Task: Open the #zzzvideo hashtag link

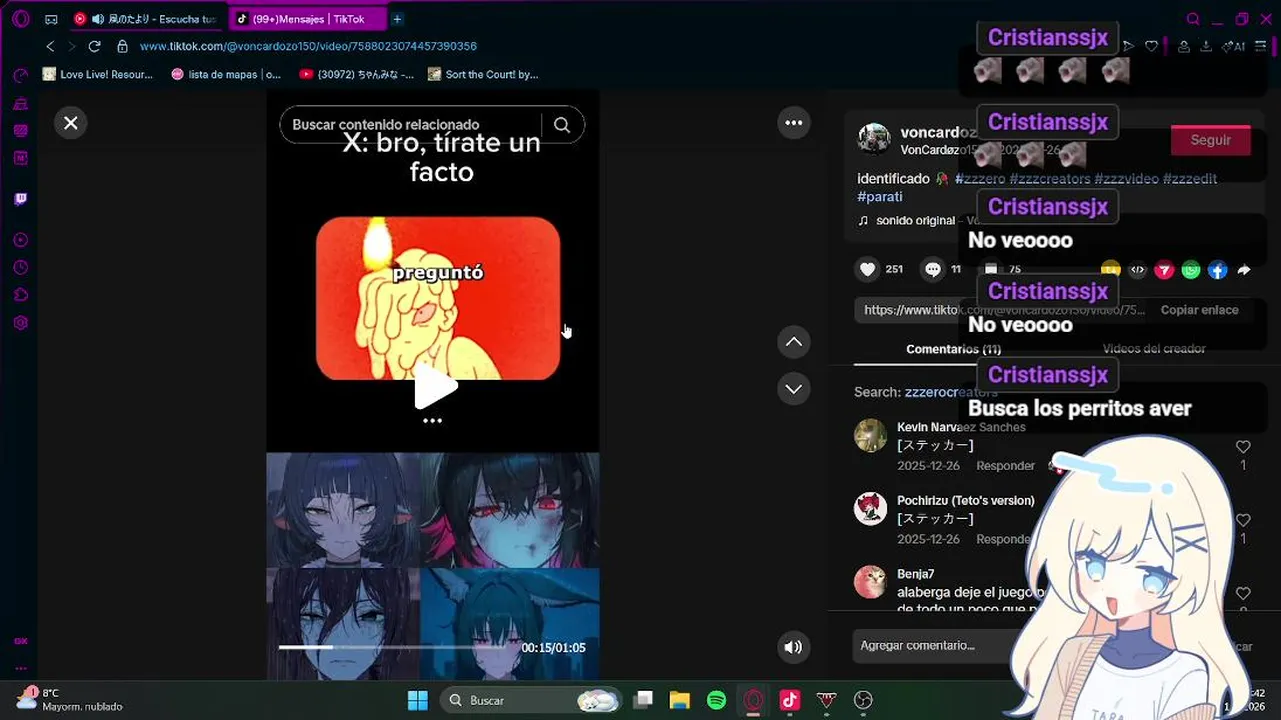Action: point(1126,178)
